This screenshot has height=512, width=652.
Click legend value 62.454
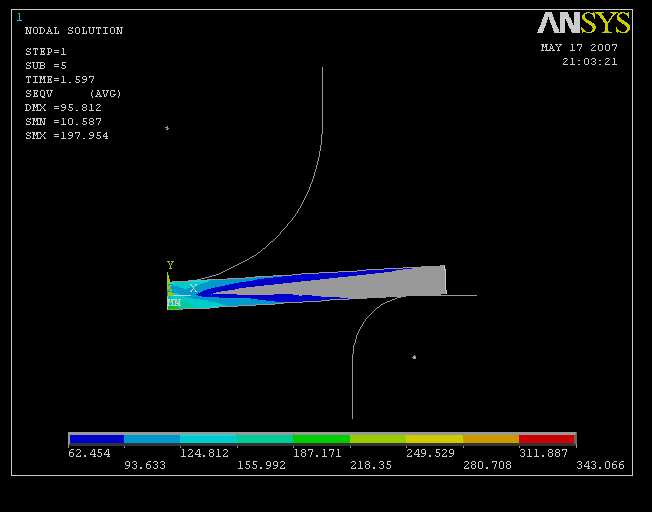89,453
